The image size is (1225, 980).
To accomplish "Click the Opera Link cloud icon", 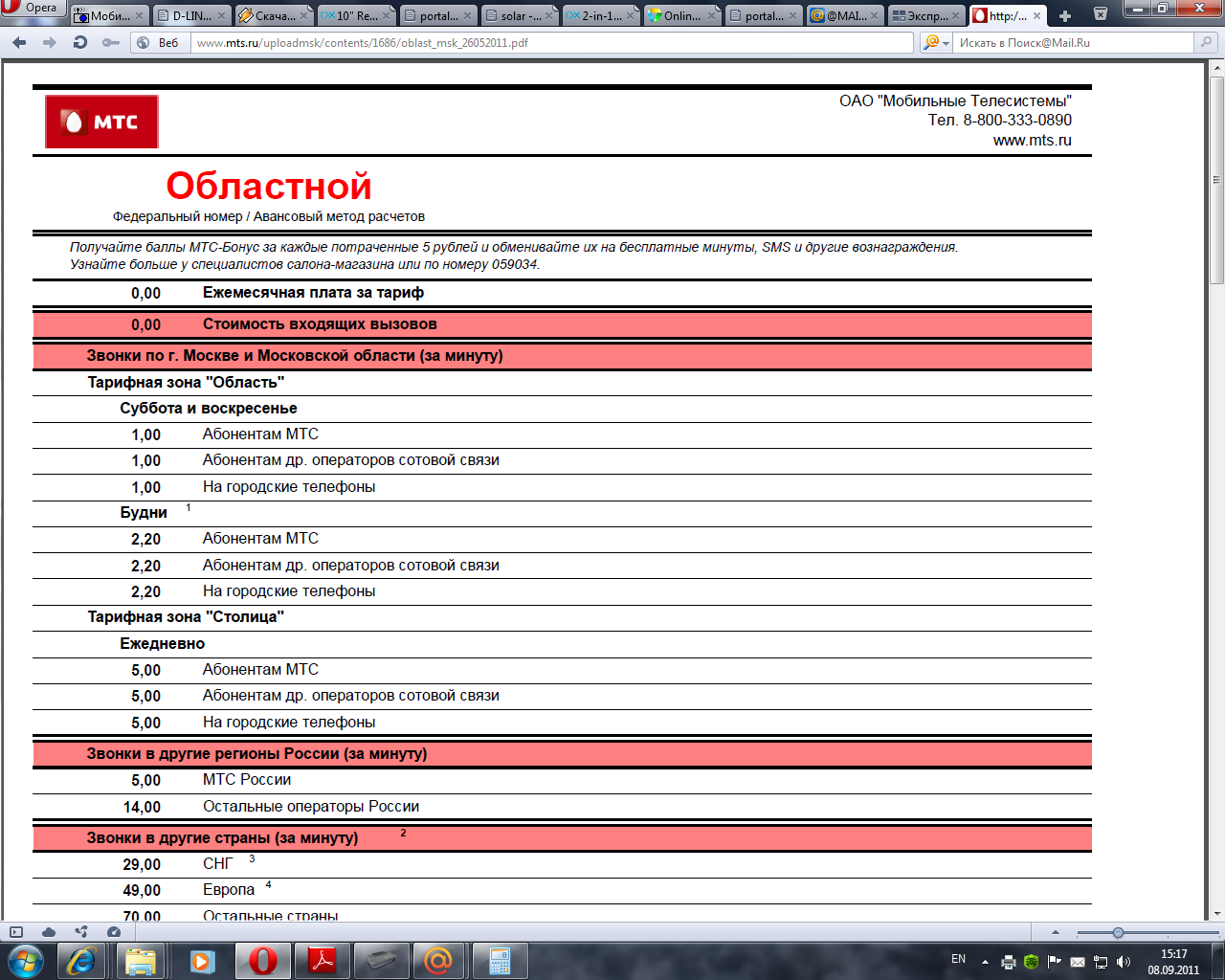I will (49, 932).
